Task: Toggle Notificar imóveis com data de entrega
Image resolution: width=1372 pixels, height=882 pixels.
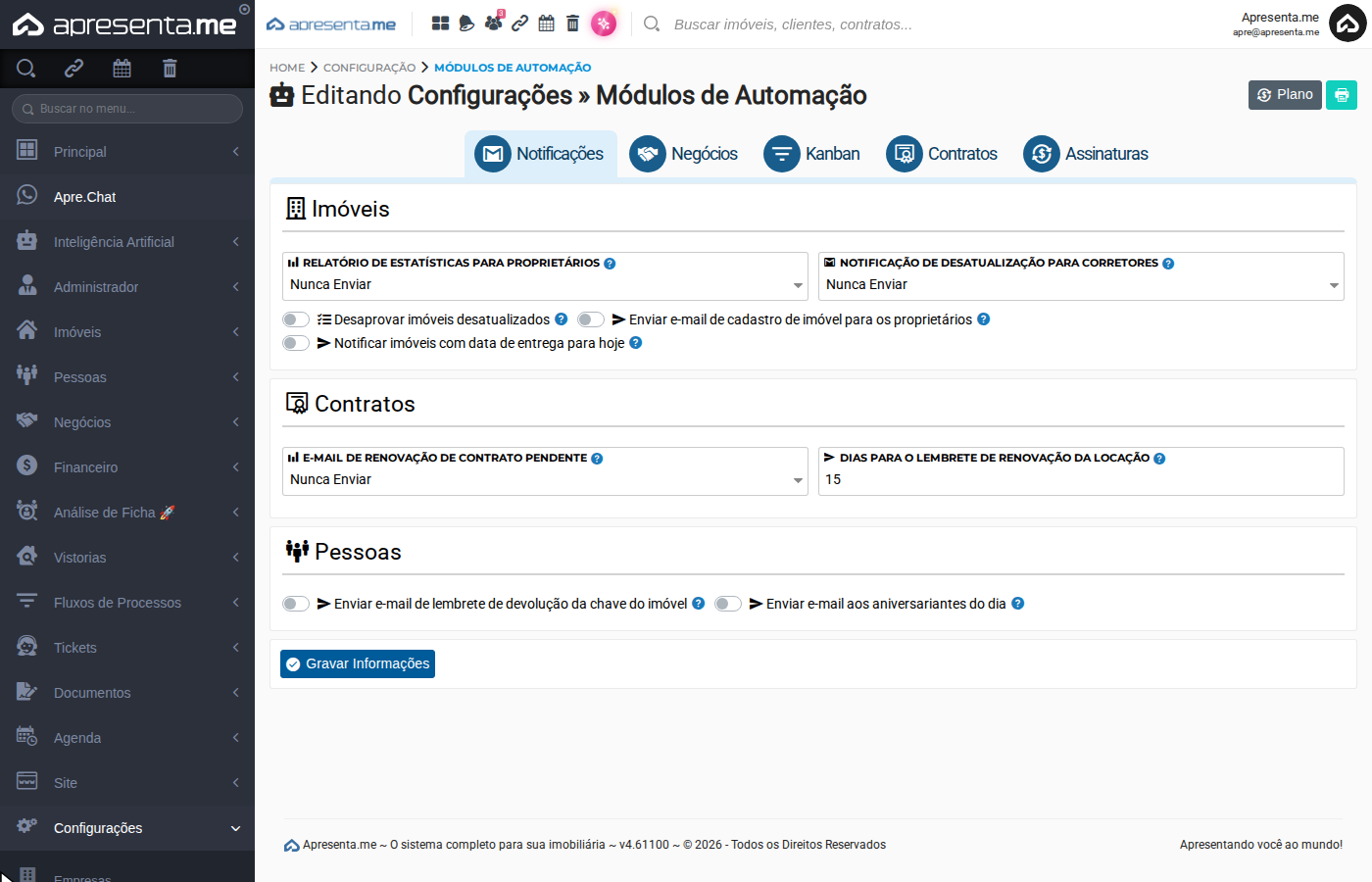Action: pos(296,343)
